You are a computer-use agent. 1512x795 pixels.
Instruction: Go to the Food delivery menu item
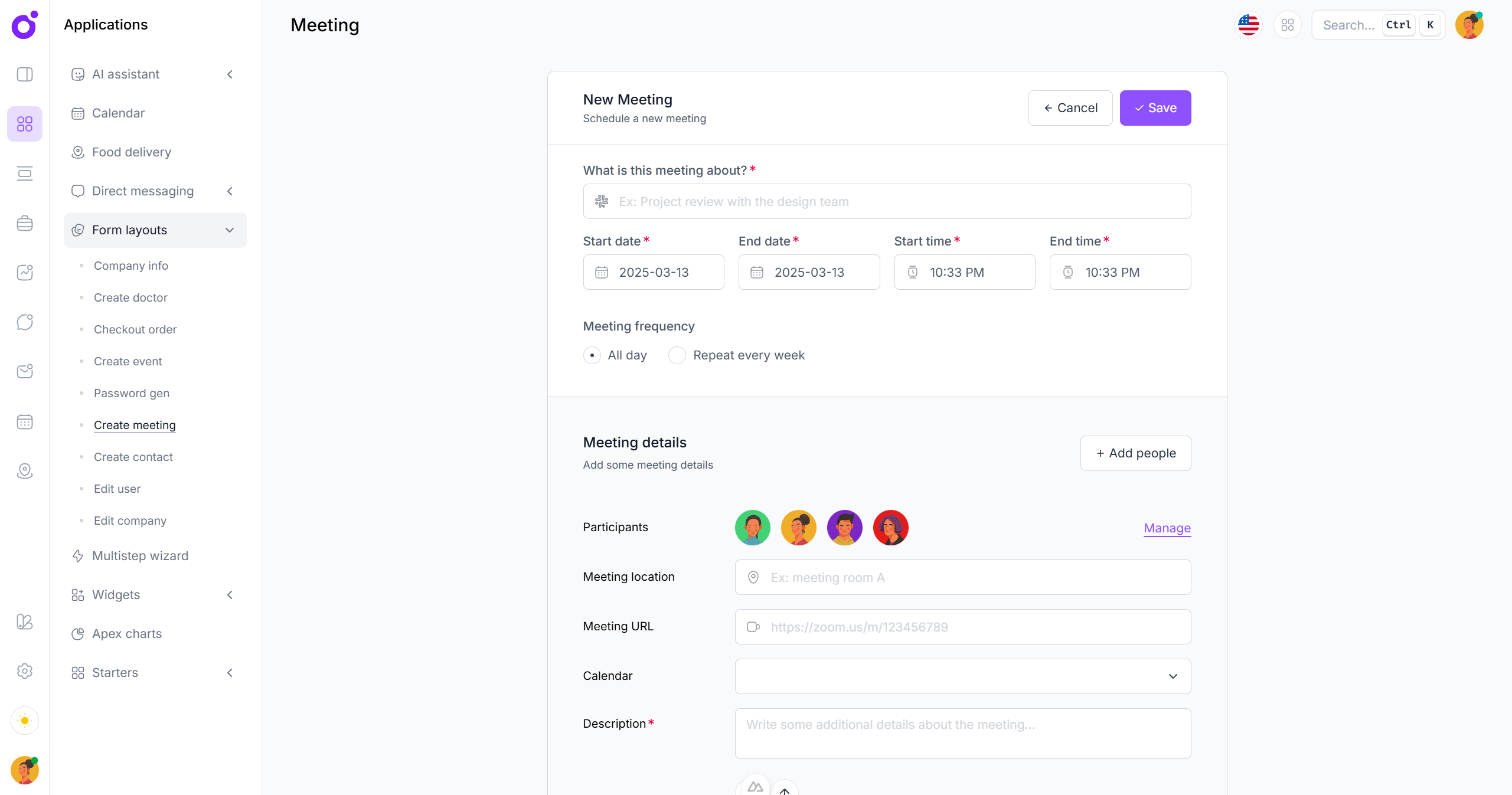coord(131,152)
